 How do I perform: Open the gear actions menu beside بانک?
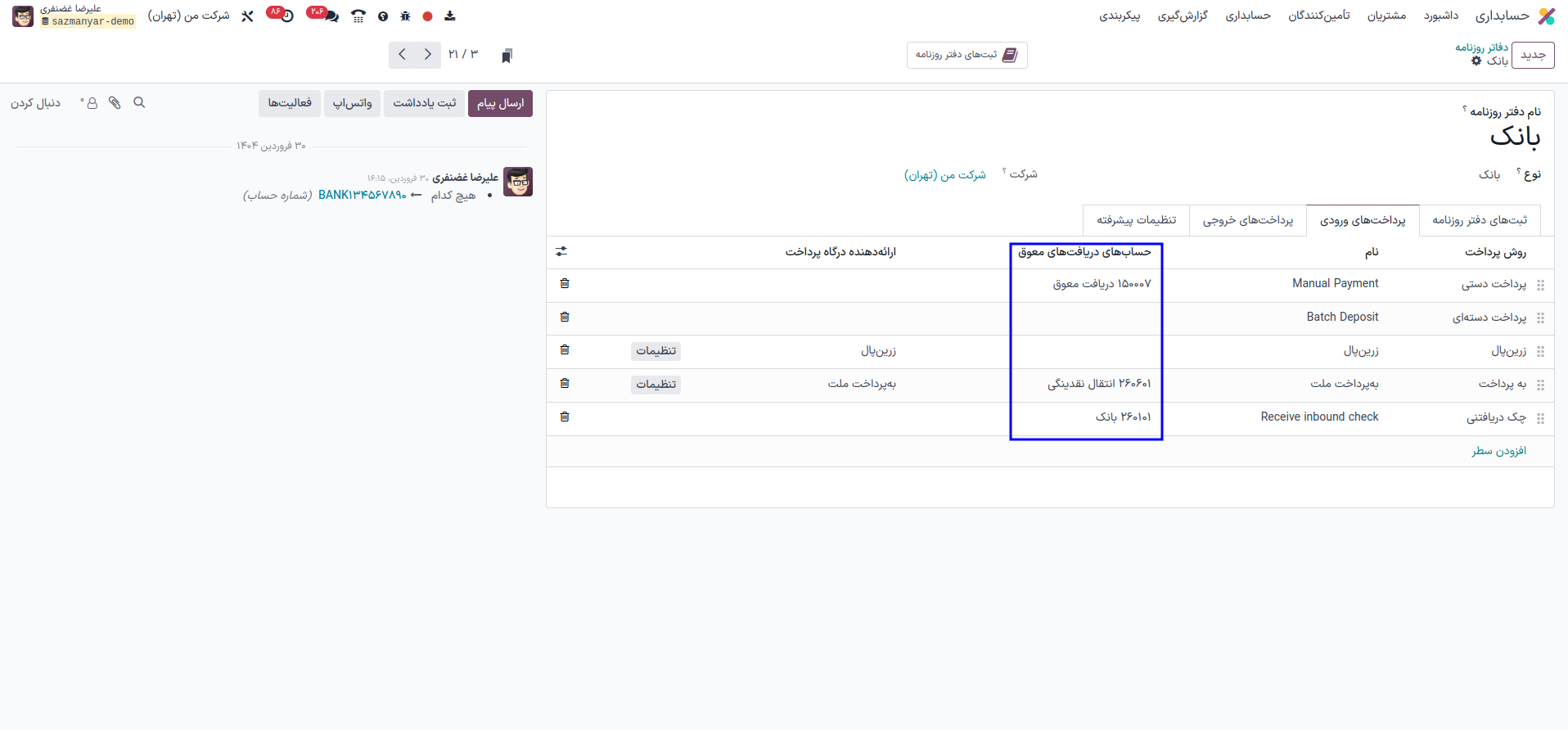pyautogui.click(x=1476, y=61)
